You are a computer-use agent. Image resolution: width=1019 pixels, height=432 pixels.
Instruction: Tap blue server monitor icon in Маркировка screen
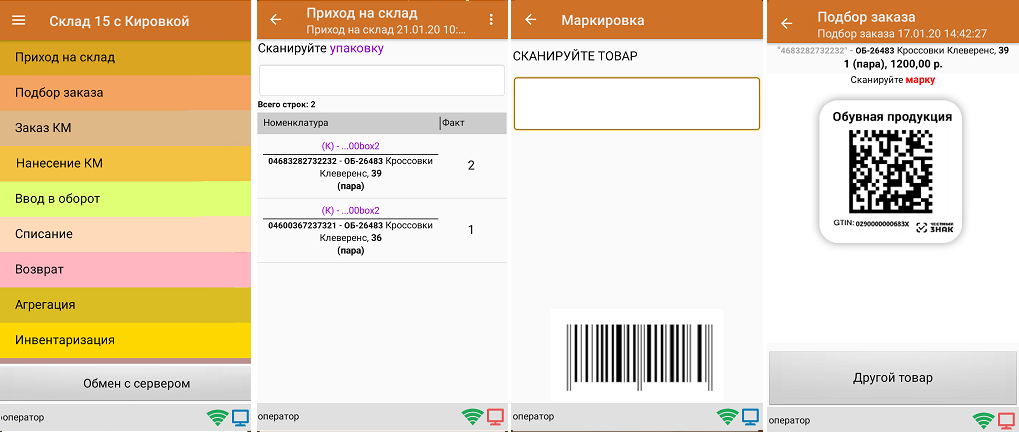pos(750,416)
